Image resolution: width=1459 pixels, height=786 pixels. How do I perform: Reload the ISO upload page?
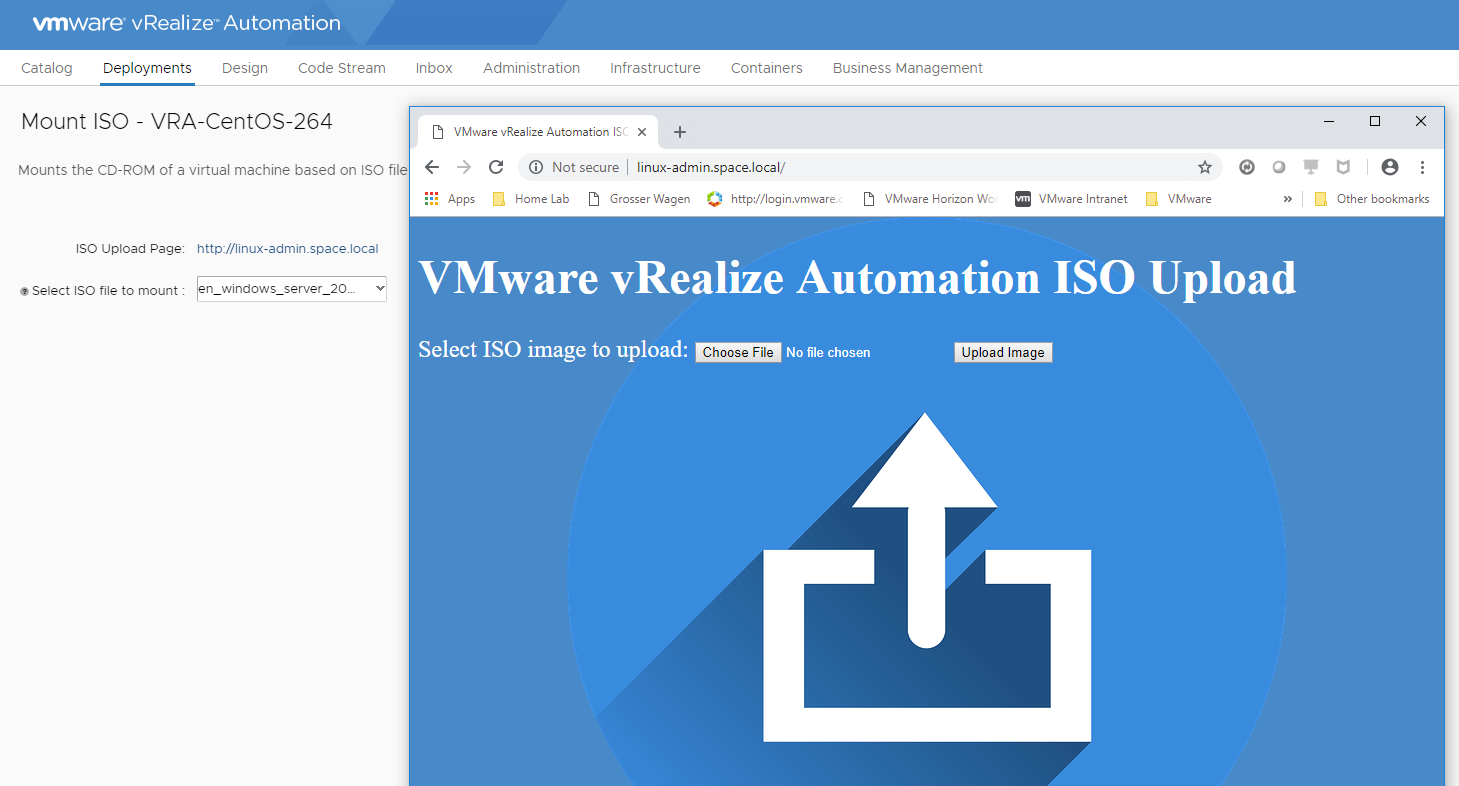coord(496,167)
